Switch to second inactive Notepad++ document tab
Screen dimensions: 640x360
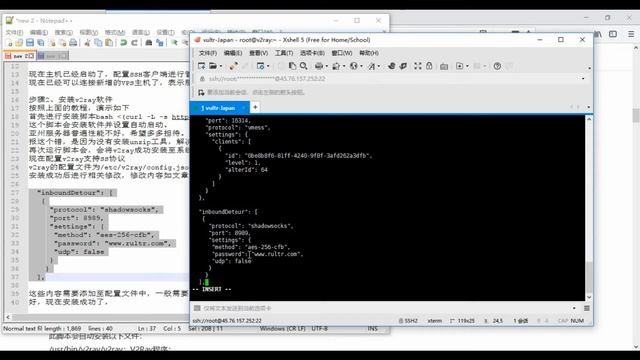[52, 56]
